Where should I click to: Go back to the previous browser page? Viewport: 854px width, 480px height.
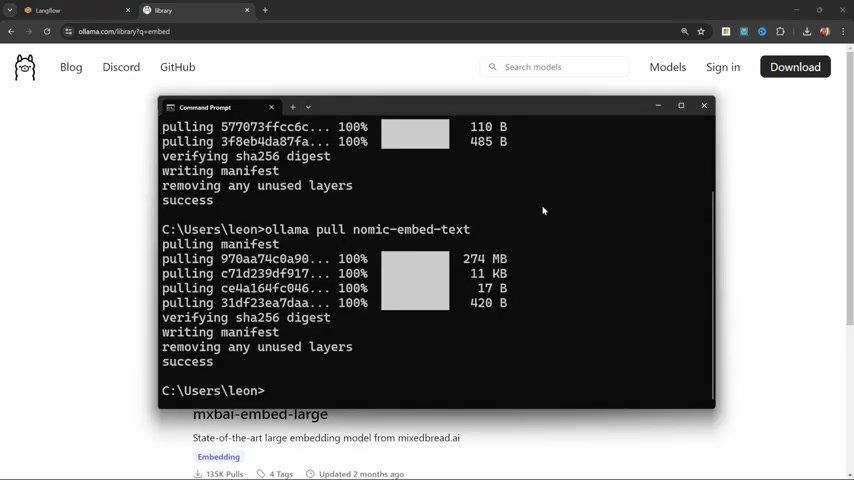coord(11,31)
